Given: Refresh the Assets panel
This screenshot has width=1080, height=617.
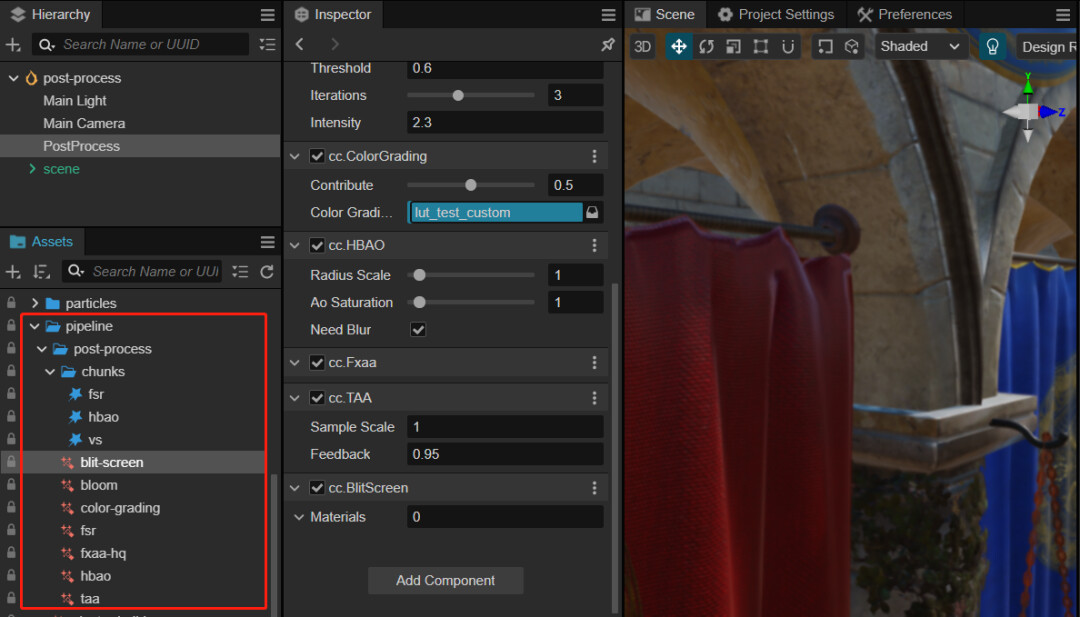Looking at the screenshot, I should click(x=267, y=272).
